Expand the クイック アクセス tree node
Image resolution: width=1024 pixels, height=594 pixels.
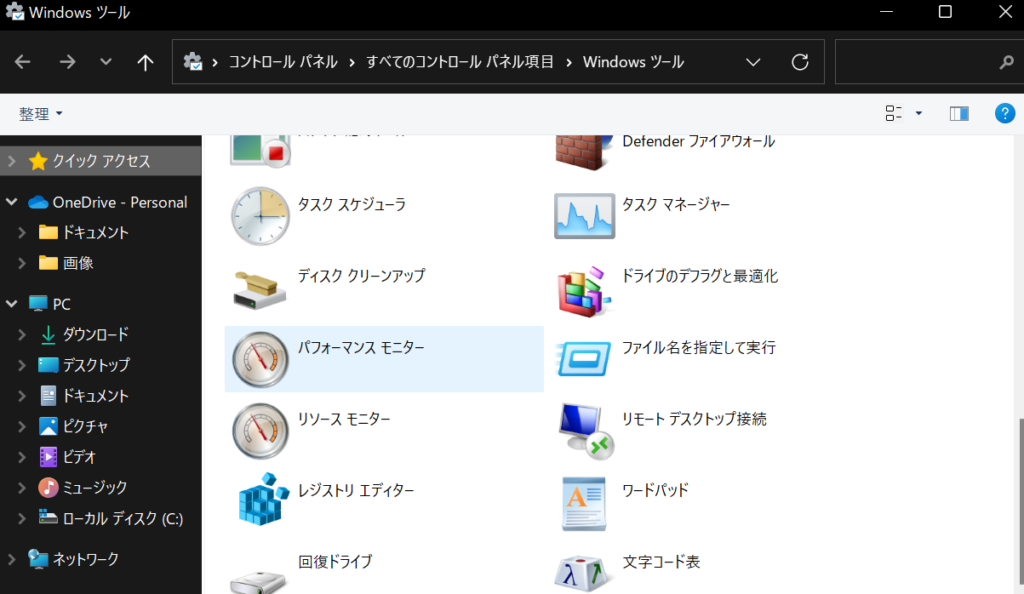pyautogui.click(x=11, y=161)
